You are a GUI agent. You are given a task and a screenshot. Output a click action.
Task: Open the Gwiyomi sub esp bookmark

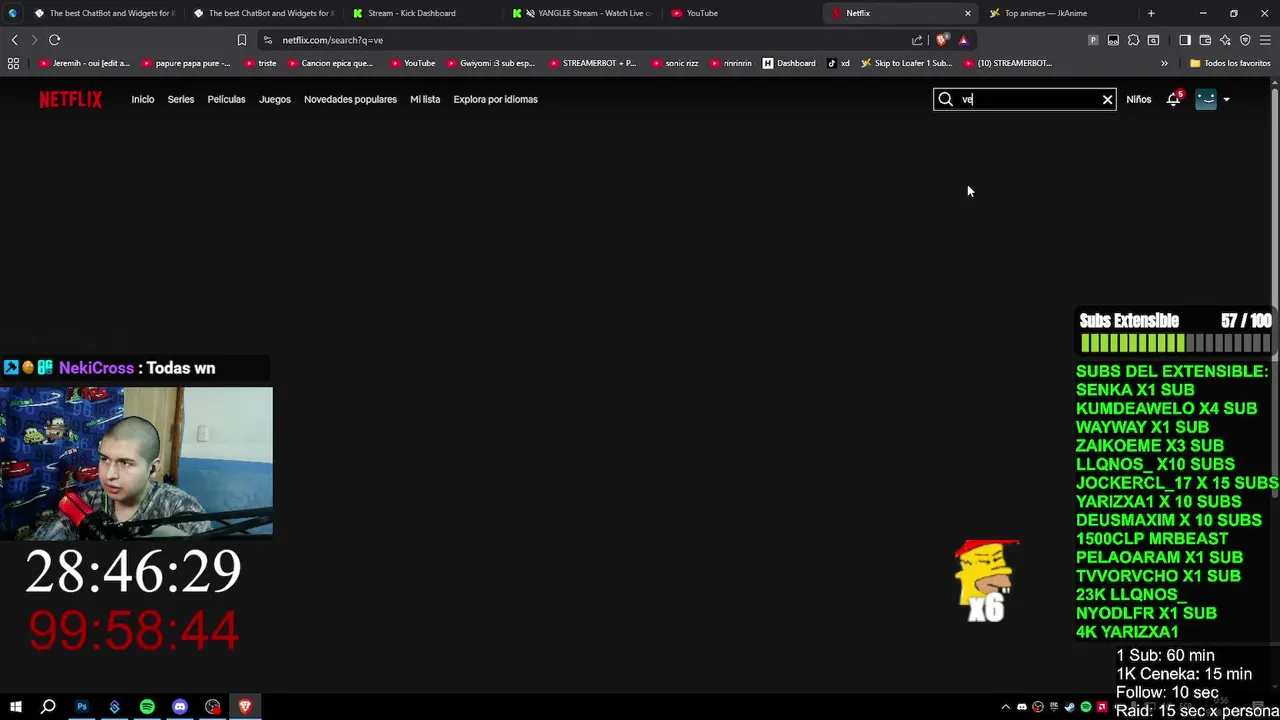click(x=491, y=63)
